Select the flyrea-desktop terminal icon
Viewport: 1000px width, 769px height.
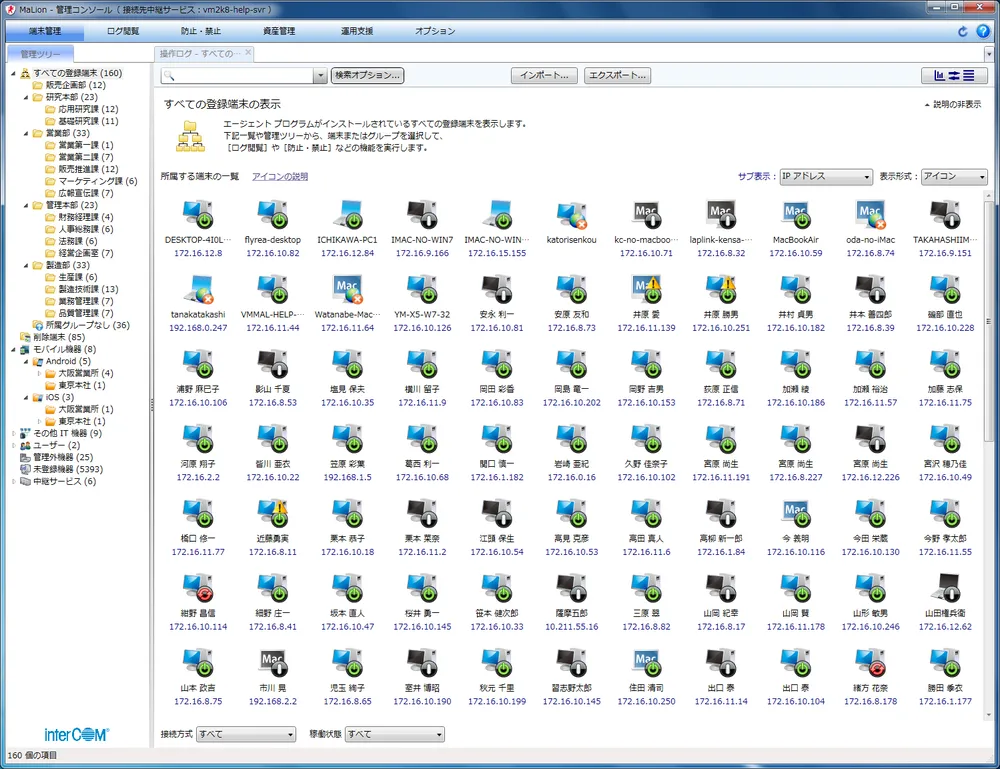click(272, 214)
